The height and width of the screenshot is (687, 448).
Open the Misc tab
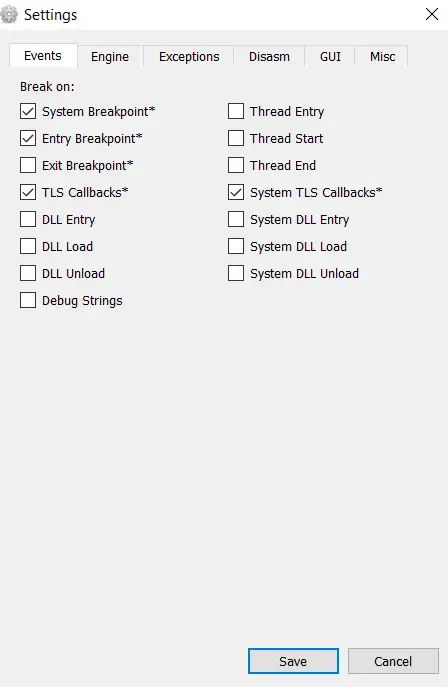click(x=382, y=57)
